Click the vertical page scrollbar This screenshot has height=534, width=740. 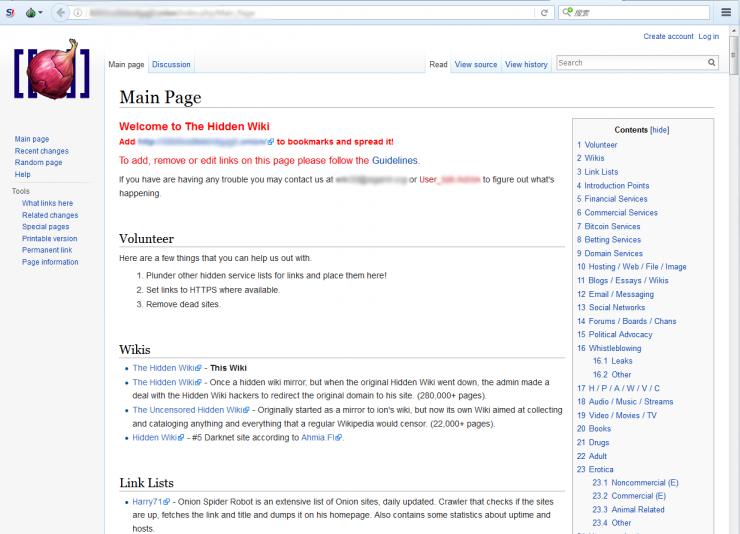click(733, 300)
